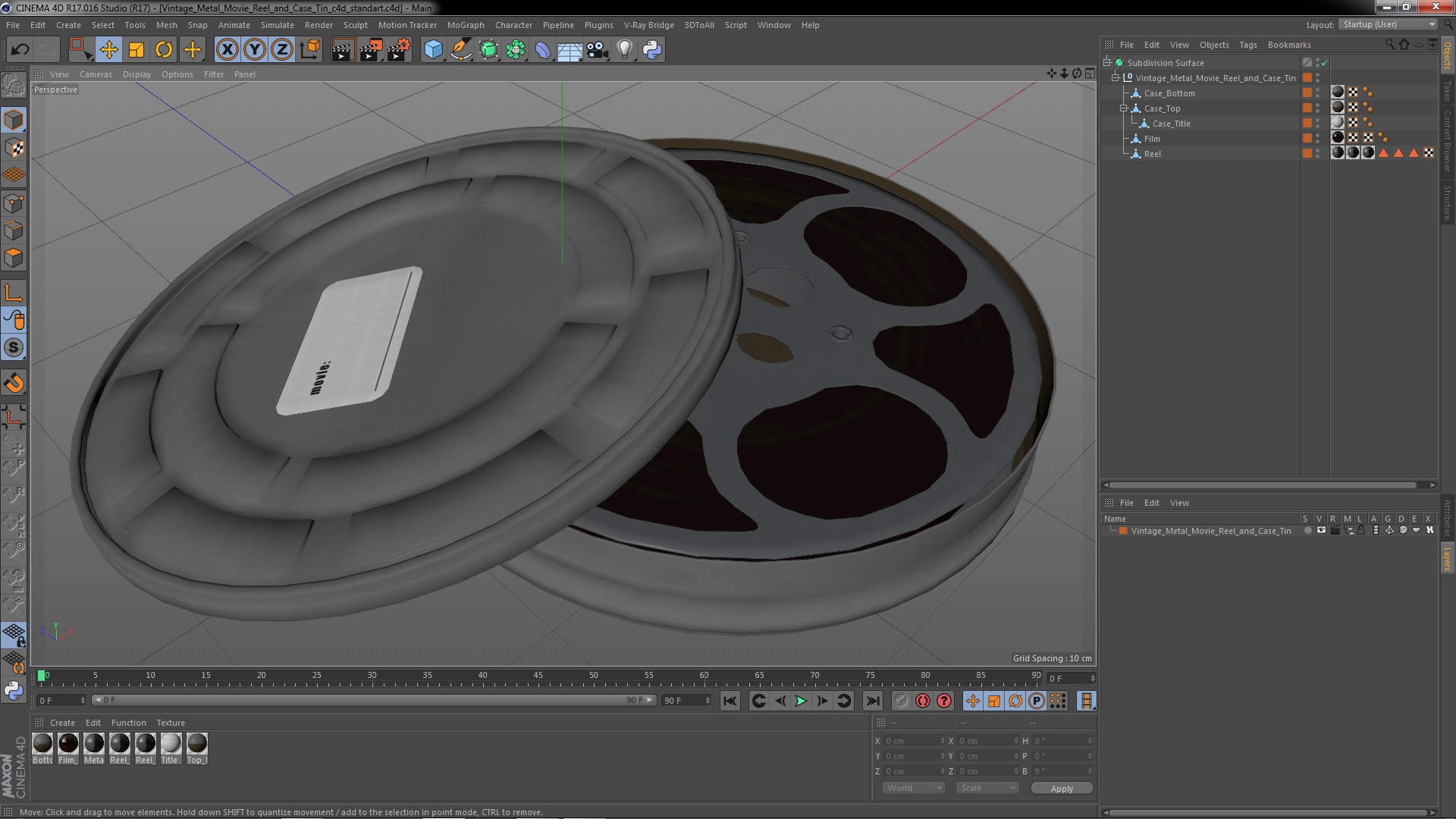Open the V-Ray Bridge menu
The width and height of the screenshot is (1456, 819).
click(x=648, y=25)
